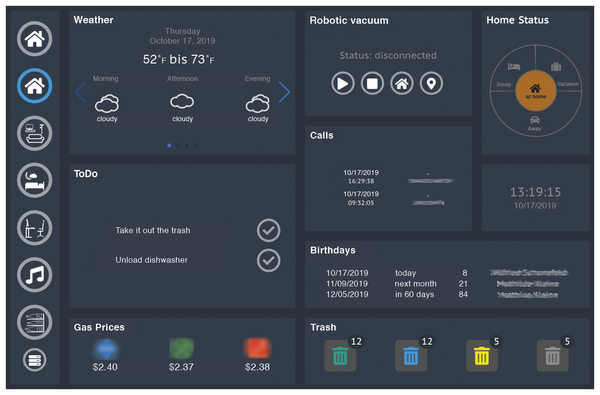600x395 pixels.
Task: Click the yellow trash bin icon
Action: click(x=482, y=356)
